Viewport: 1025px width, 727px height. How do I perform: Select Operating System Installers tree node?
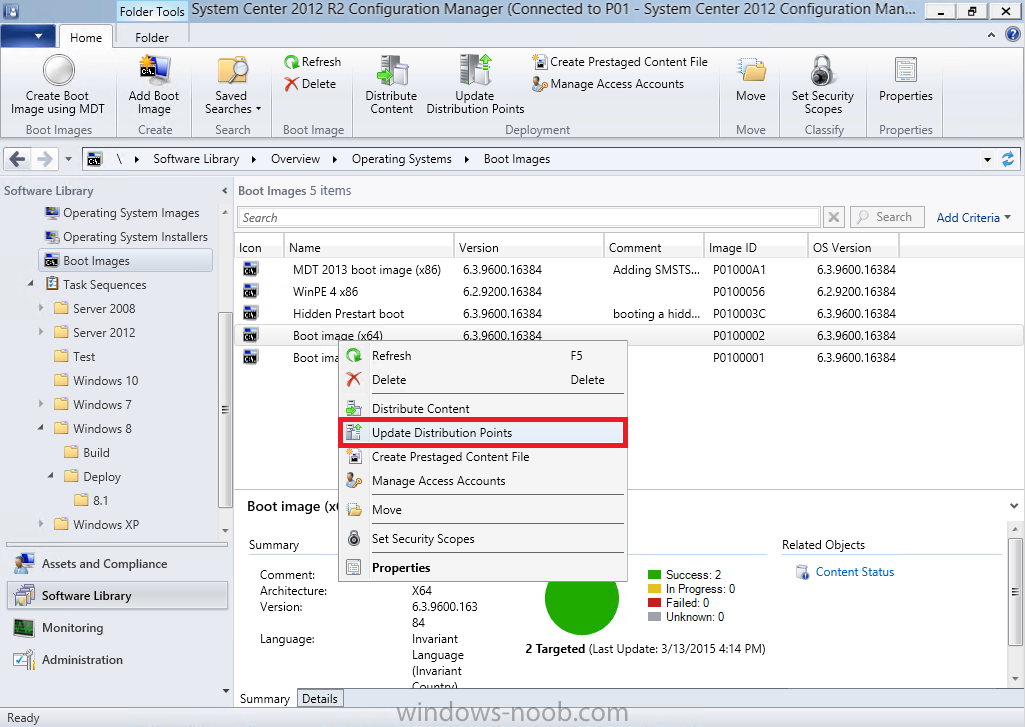(126, 237)
